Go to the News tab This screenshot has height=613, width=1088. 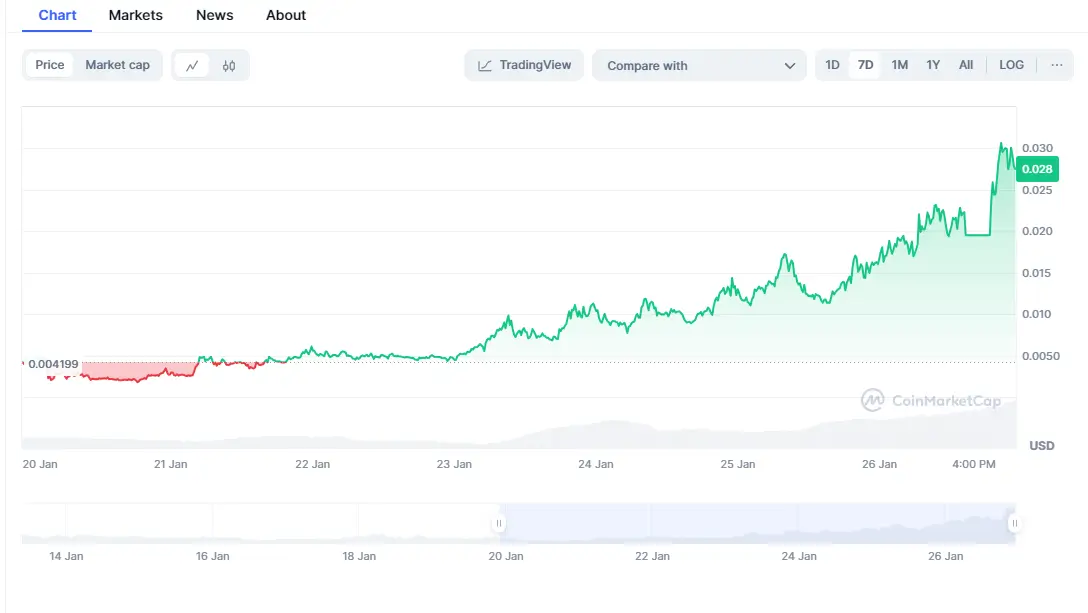[214, 15]
